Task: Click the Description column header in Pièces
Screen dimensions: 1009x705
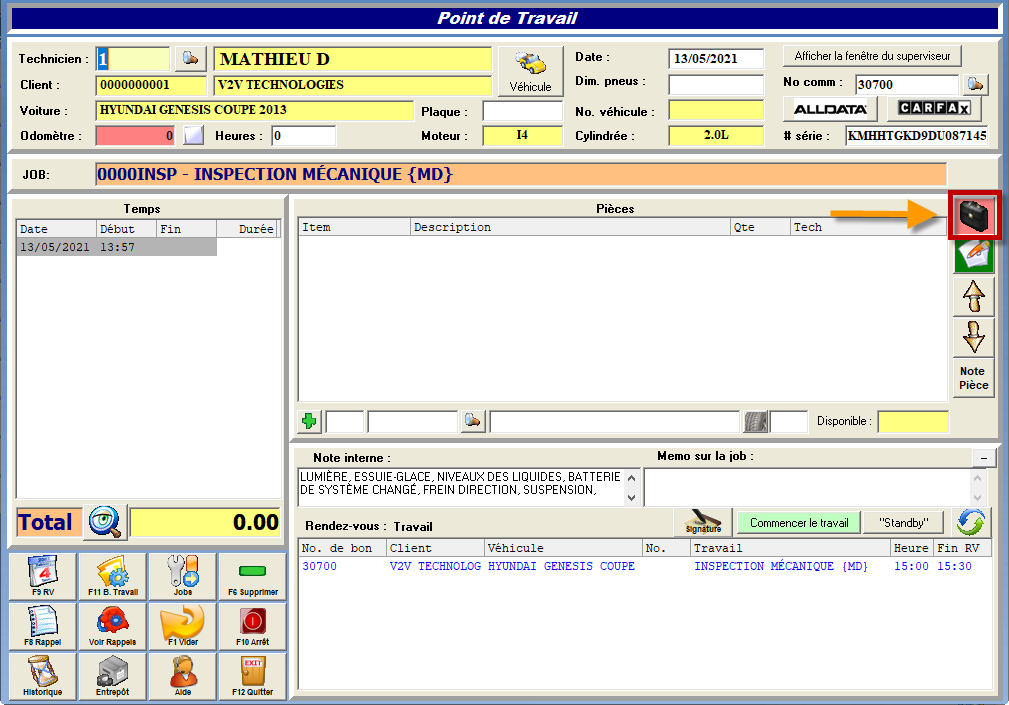Action: [570, 227]
